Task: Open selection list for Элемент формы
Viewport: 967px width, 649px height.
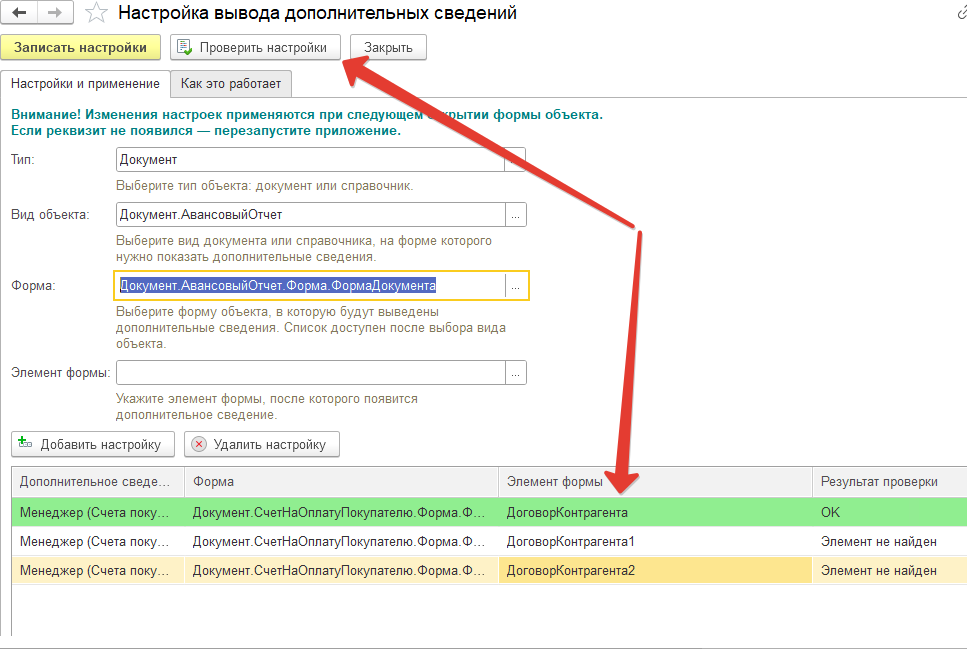Action: (x=516, y=373)
